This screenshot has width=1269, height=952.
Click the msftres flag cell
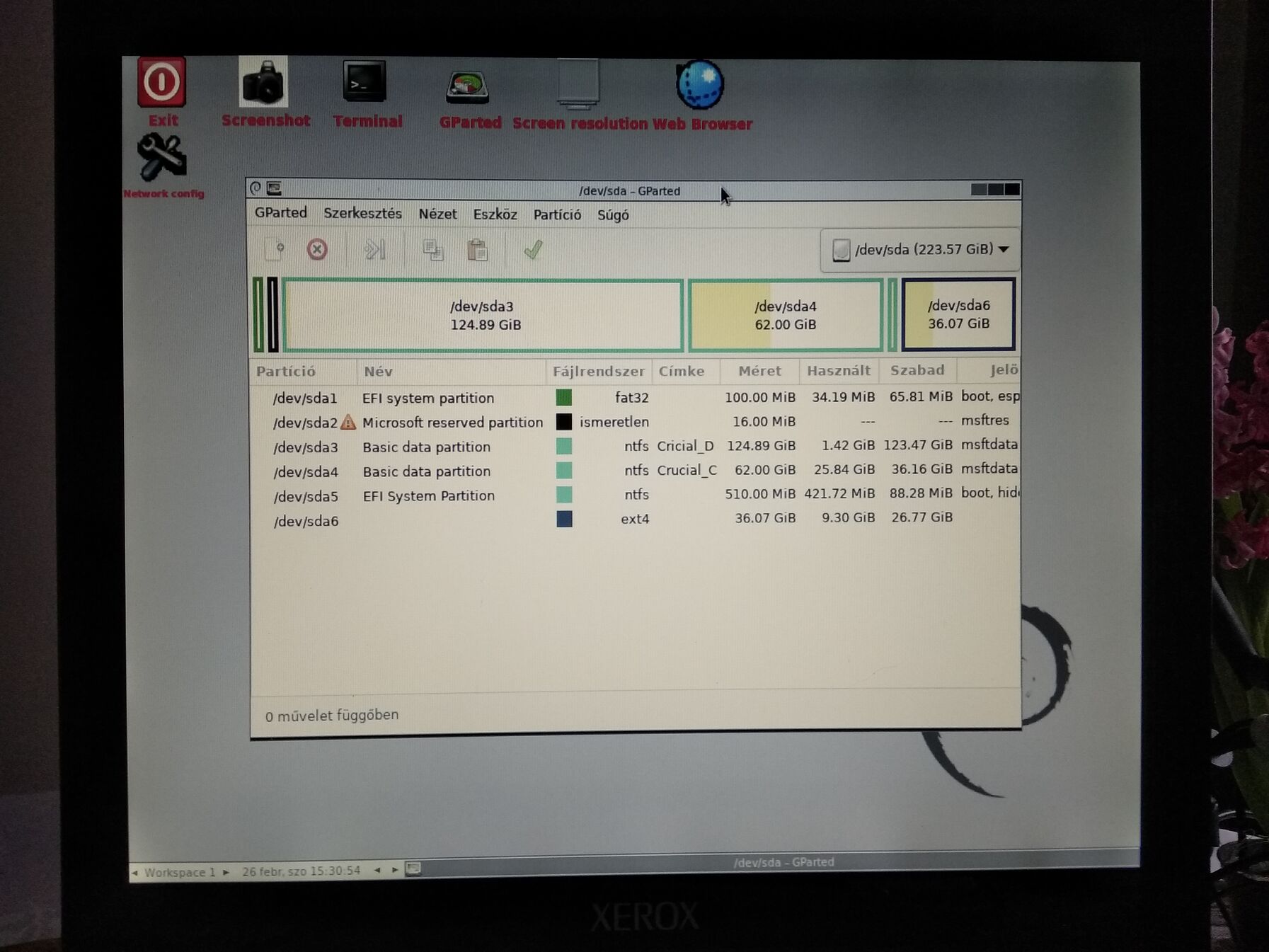coord(985,420)
